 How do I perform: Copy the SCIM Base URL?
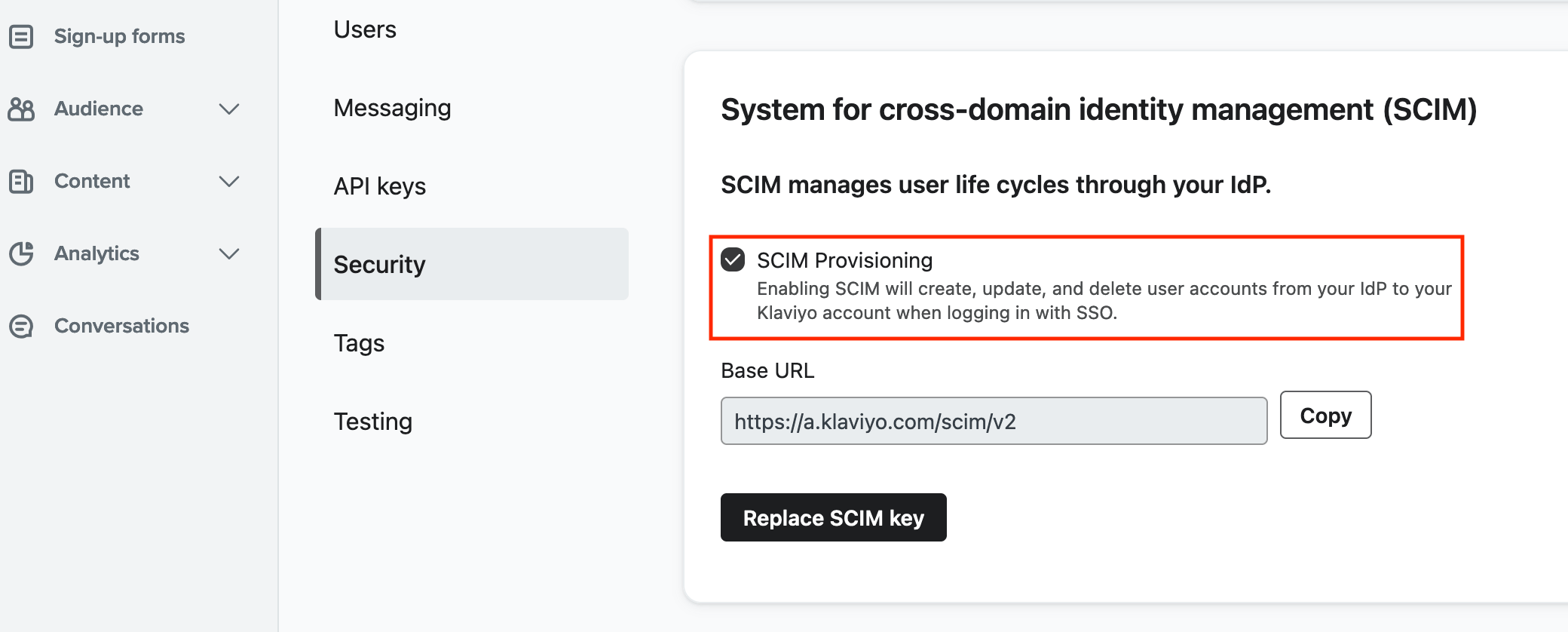point(1325,415)
